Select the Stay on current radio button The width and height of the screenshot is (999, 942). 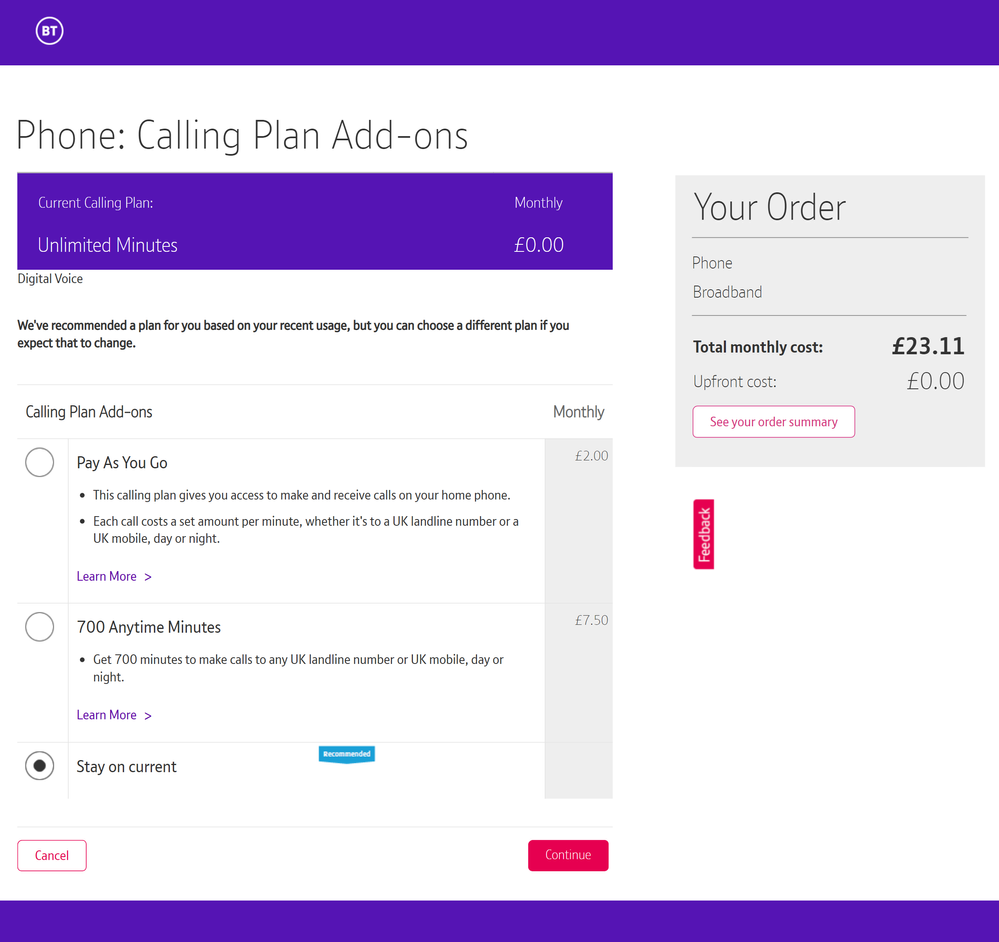tap(40, 766)
